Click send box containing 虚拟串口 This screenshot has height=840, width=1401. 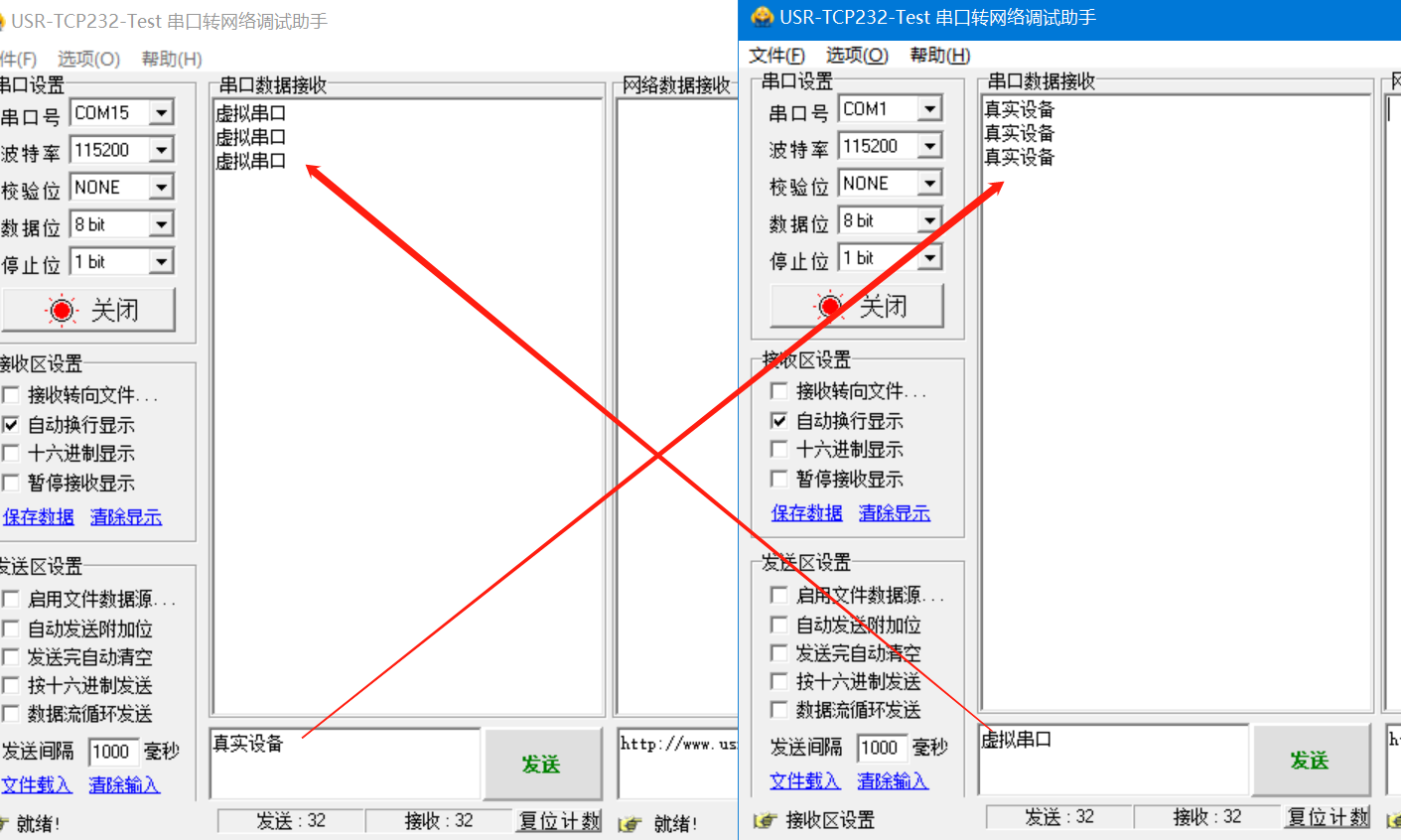pyautogui.click(x=1114, y=760)
